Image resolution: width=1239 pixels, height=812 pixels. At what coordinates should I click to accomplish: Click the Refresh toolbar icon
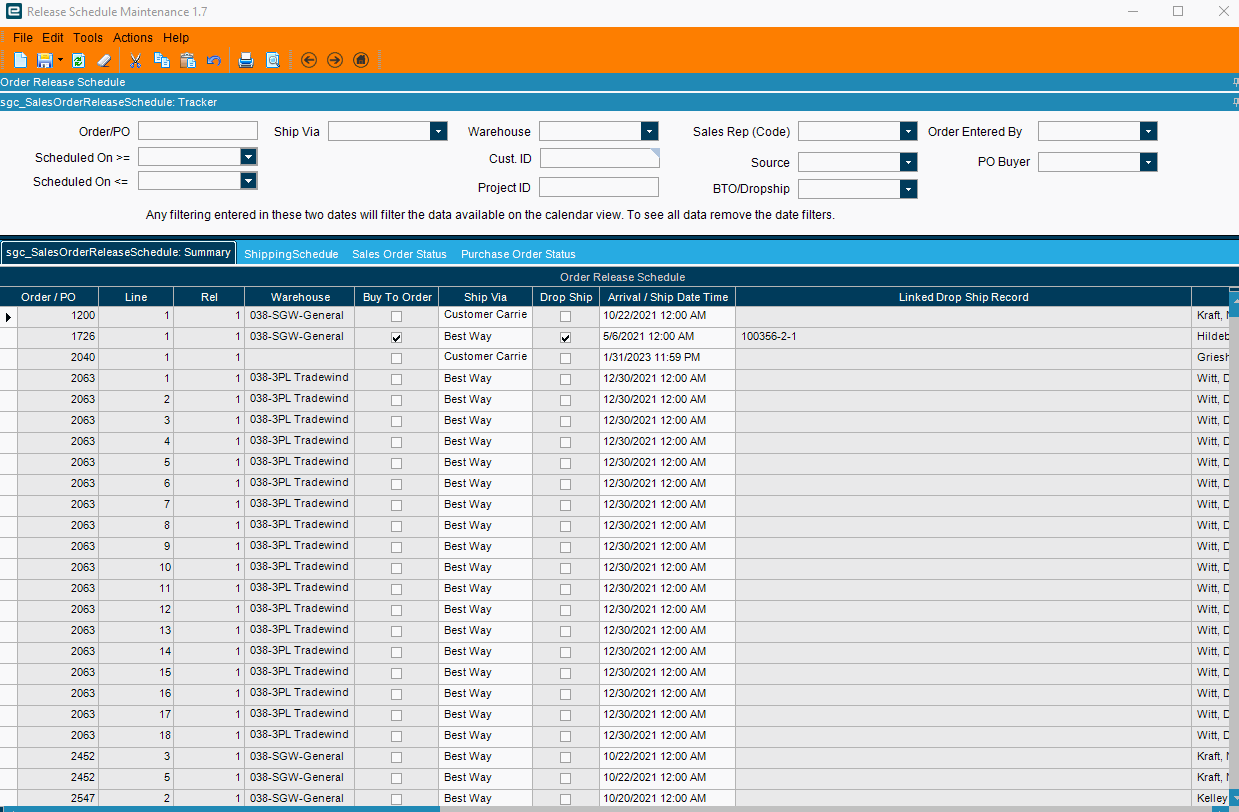[x=79, y=60]
